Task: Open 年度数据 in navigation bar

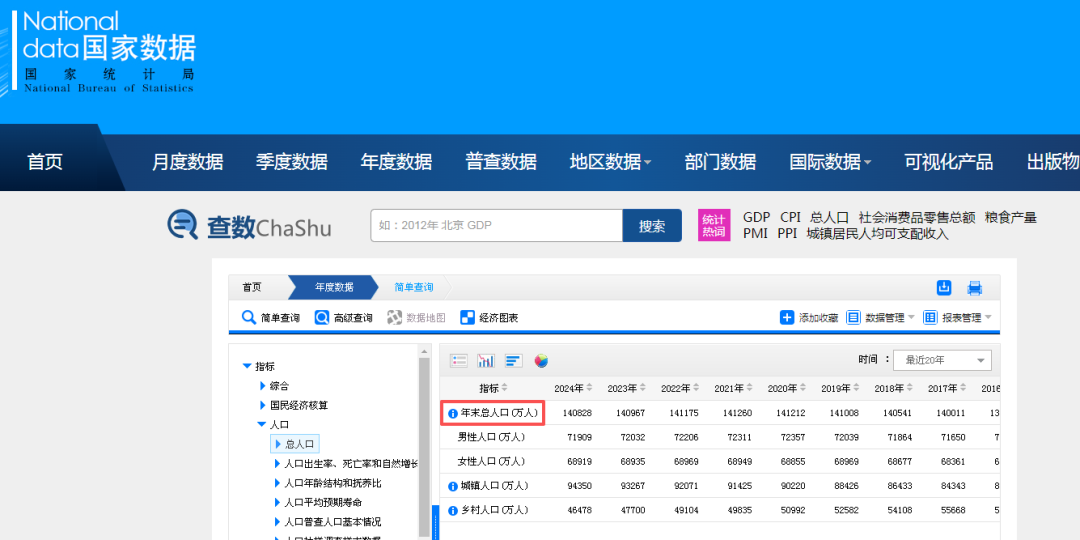Action: pyautogui.click(x=396, y=162)
